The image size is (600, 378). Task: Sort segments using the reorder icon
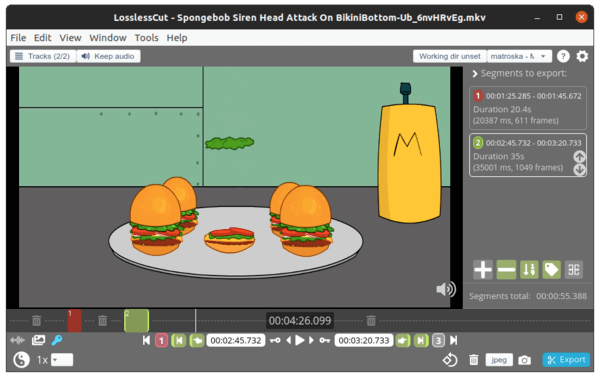tap(529, 270)
